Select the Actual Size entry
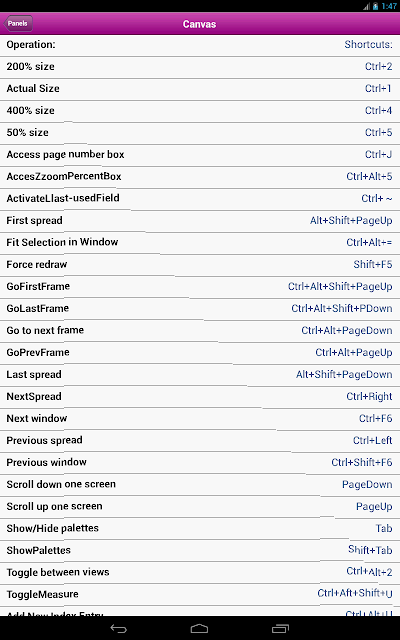This screenshot has height=640, width=400. (200, 89)
